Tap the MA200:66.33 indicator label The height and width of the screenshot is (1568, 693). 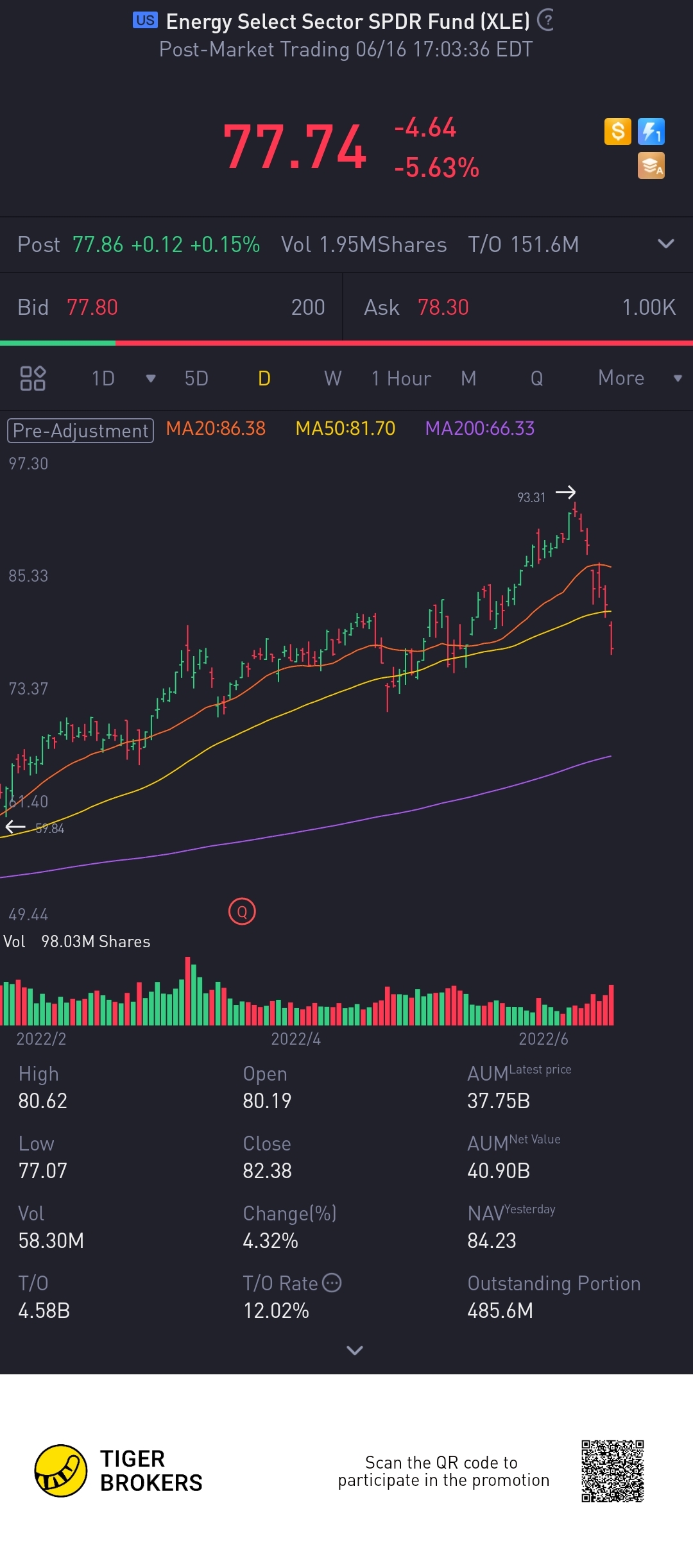(x=480, y=428)
